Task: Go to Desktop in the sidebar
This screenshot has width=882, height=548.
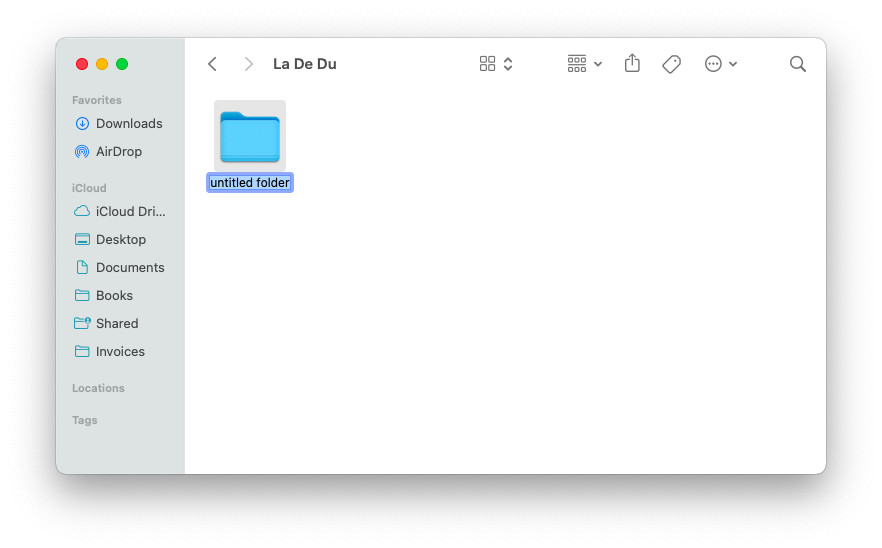Action: click(120, 239)
